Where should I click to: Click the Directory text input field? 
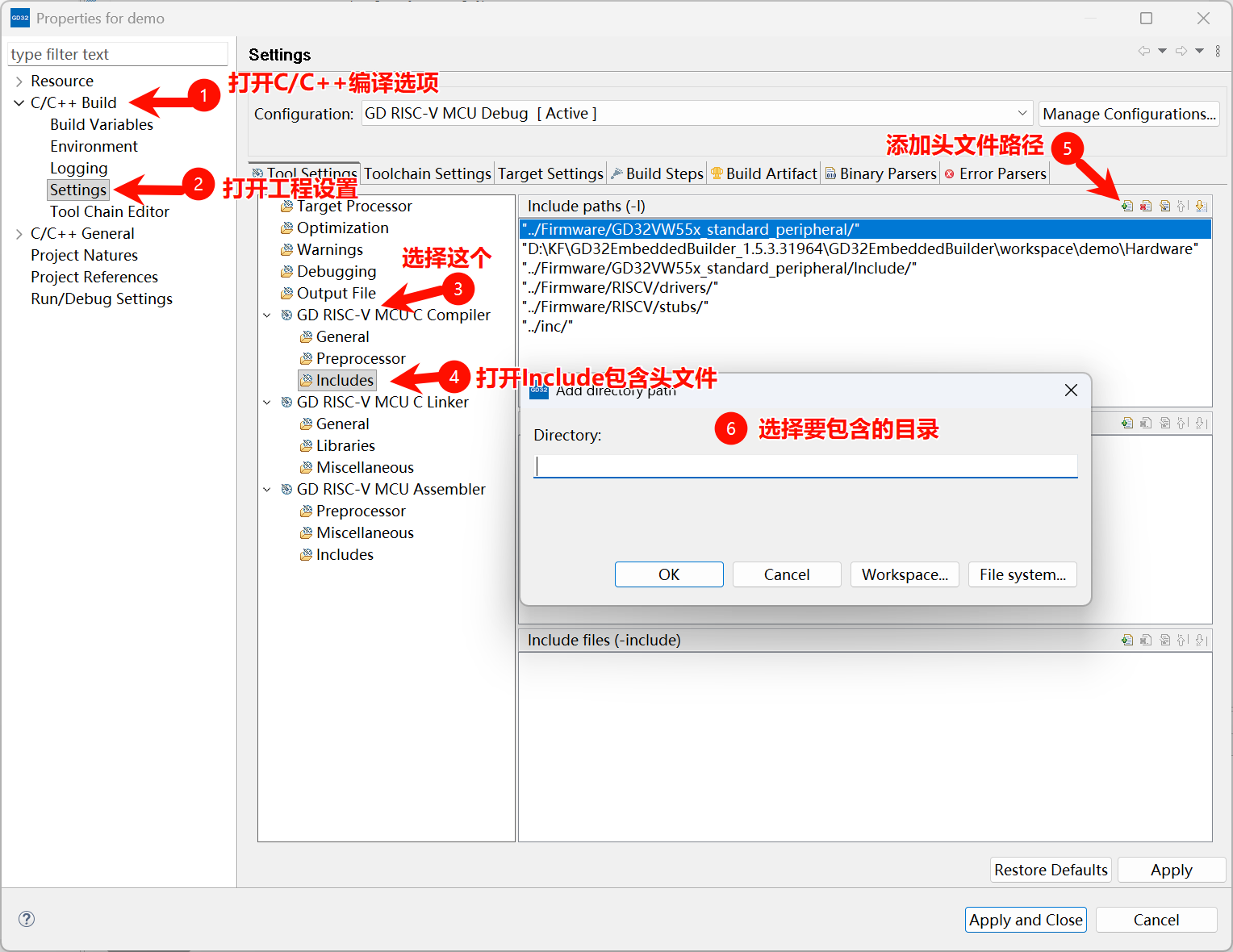pyautogui.click(x=805, y=466)
